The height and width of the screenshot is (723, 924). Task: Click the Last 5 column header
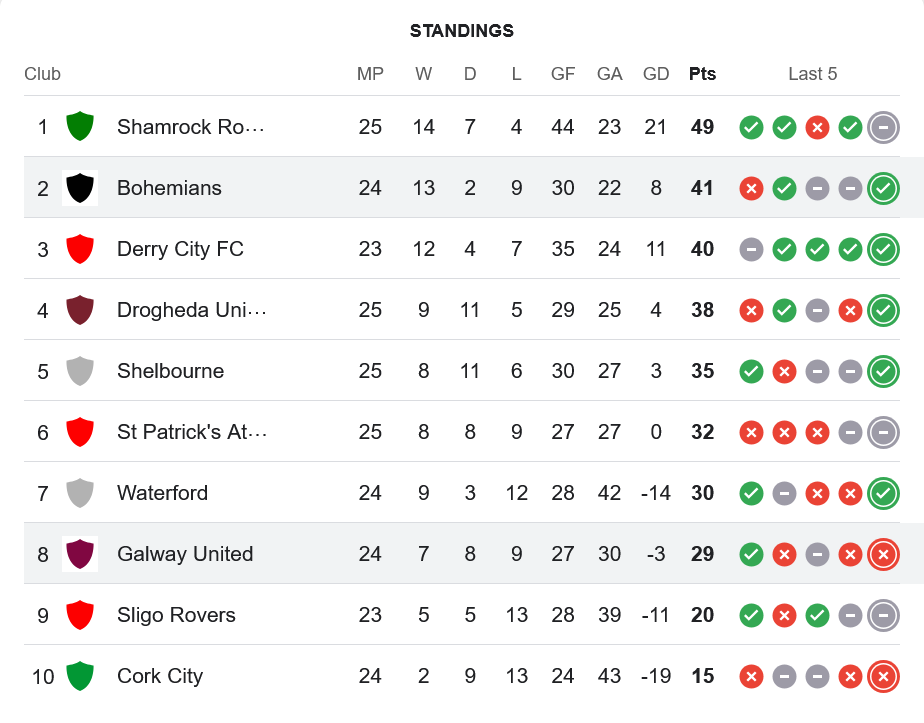coord(812,74)
